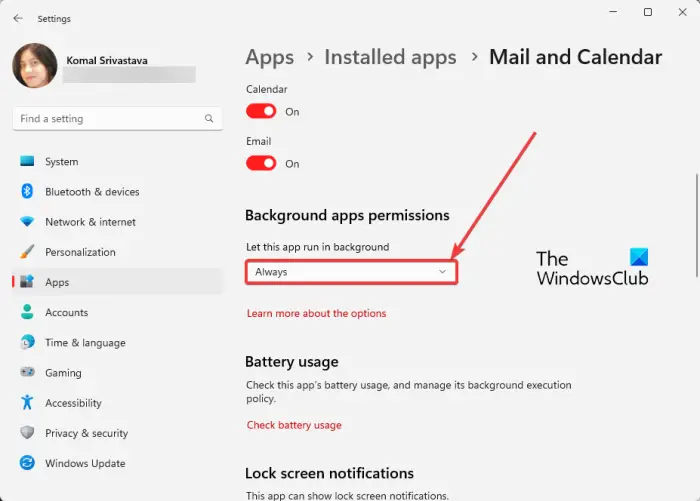This screenshot has height=501, width=700.
Task: Click Check battery usage link
Action: (294, 425)
